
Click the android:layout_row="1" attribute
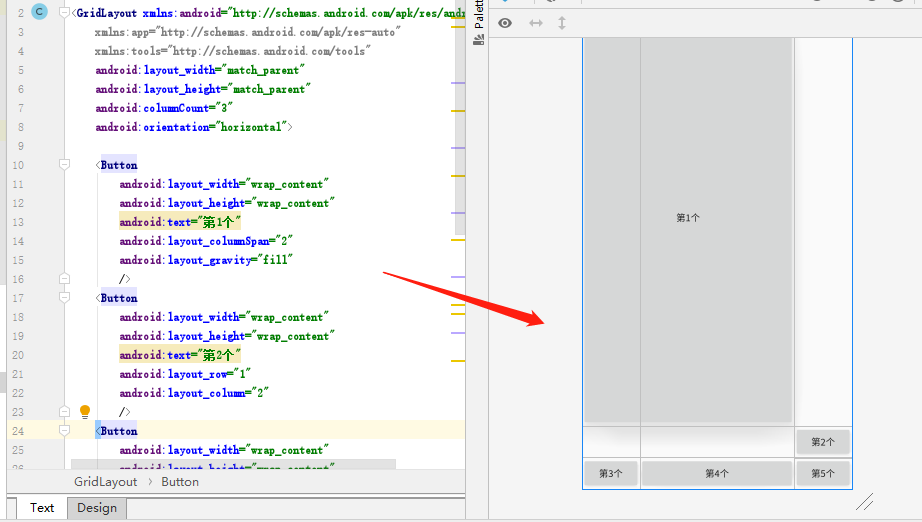point(185,374)
